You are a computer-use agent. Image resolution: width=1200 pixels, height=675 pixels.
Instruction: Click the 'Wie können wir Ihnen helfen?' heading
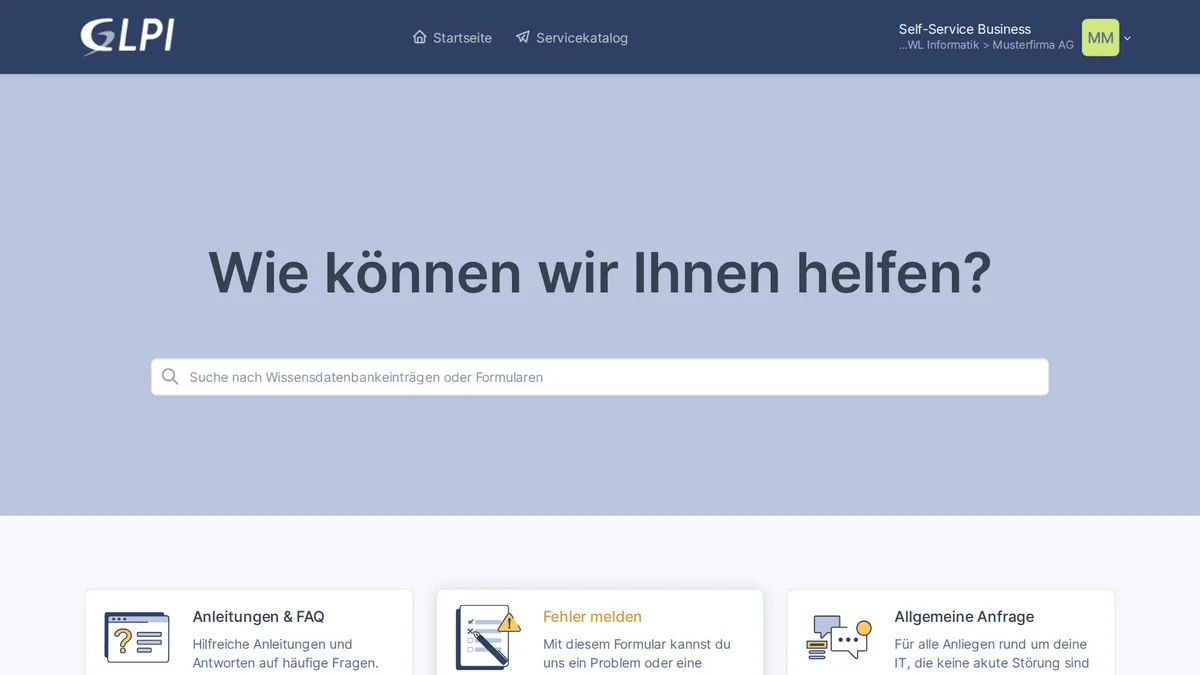pos(600,272)
